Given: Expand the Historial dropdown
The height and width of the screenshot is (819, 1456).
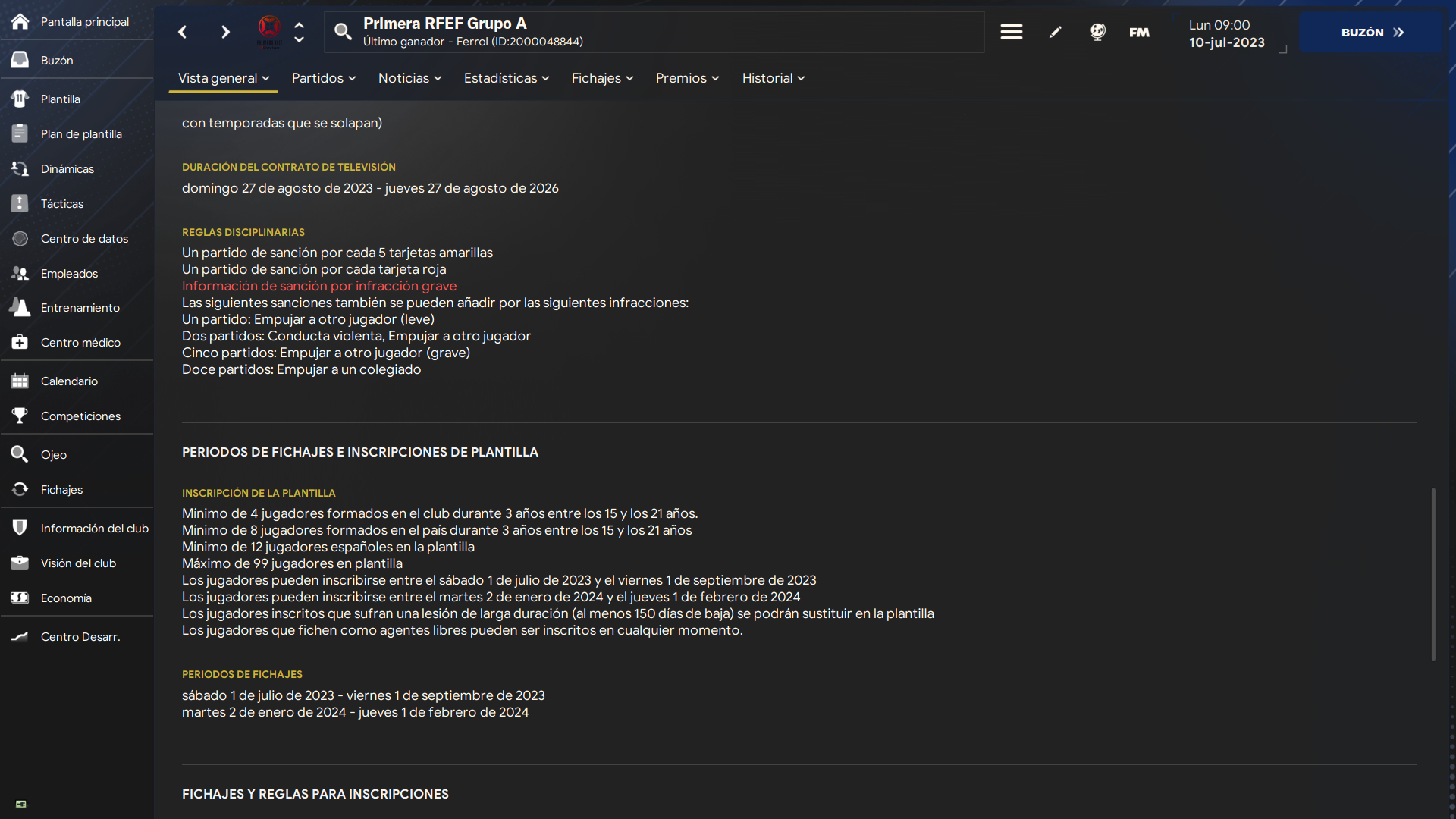Looking at the screenshot, I should tap(773, 78).
